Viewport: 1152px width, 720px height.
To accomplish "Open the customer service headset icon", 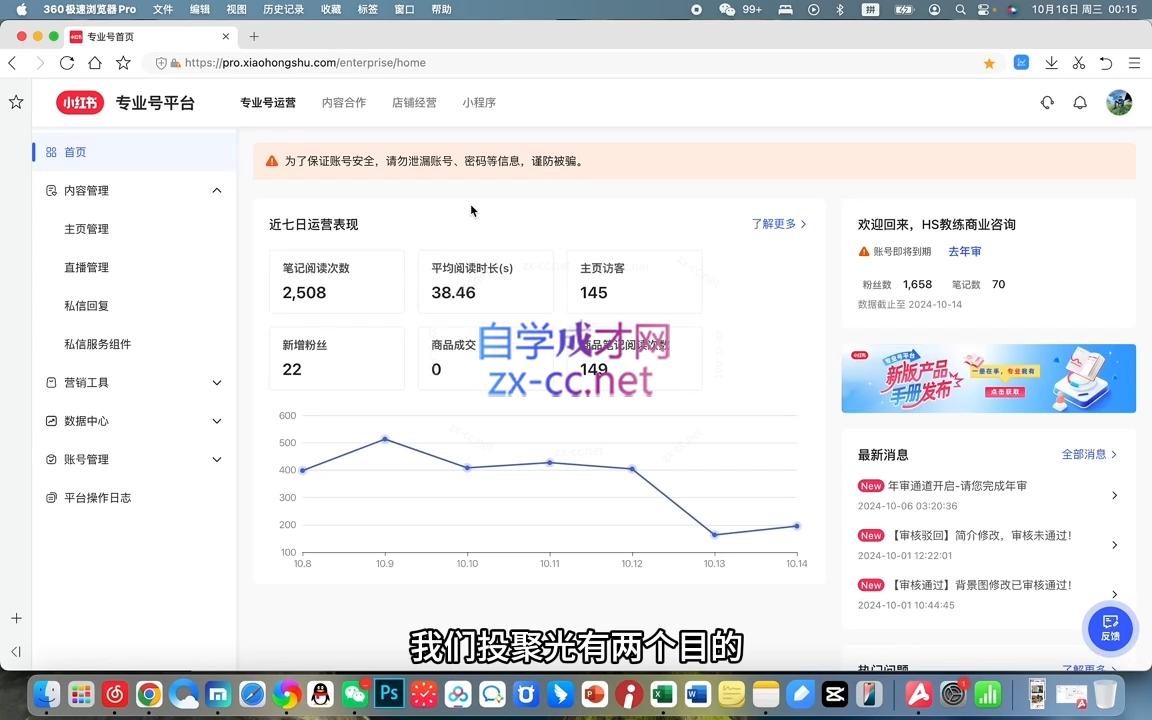I will click(1047, 103).
